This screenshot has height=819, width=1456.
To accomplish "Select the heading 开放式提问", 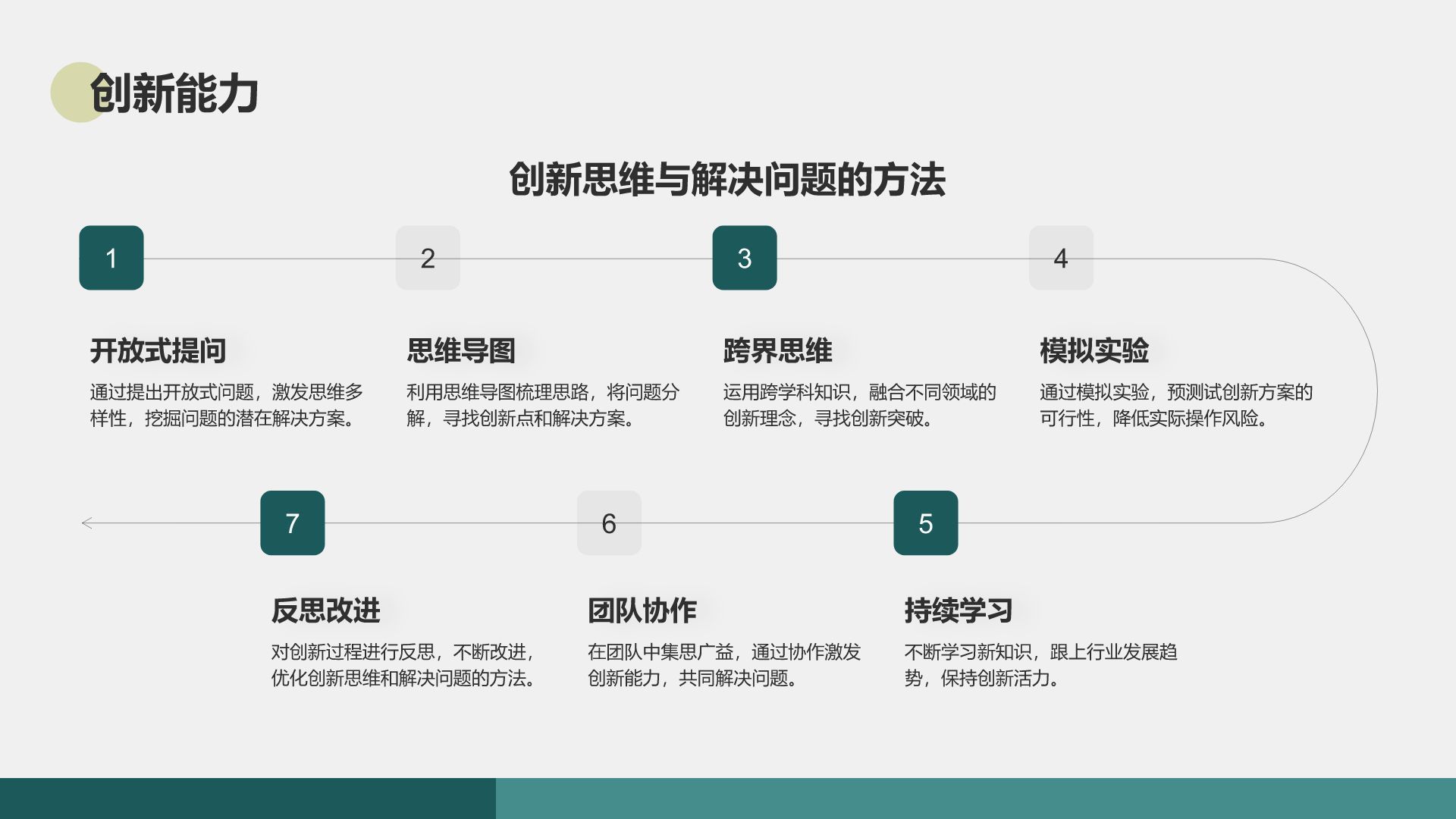I will click(x=158, y=350).
